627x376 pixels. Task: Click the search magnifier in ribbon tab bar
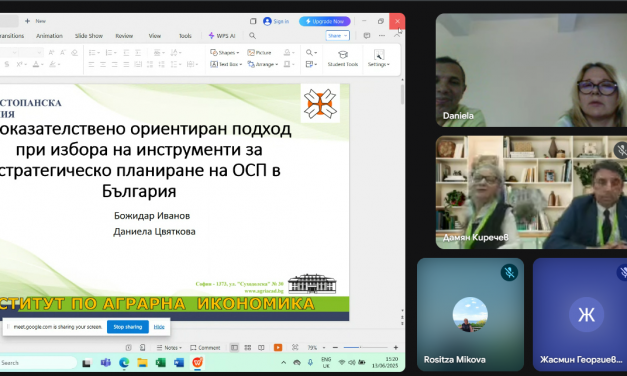point(252,36)
